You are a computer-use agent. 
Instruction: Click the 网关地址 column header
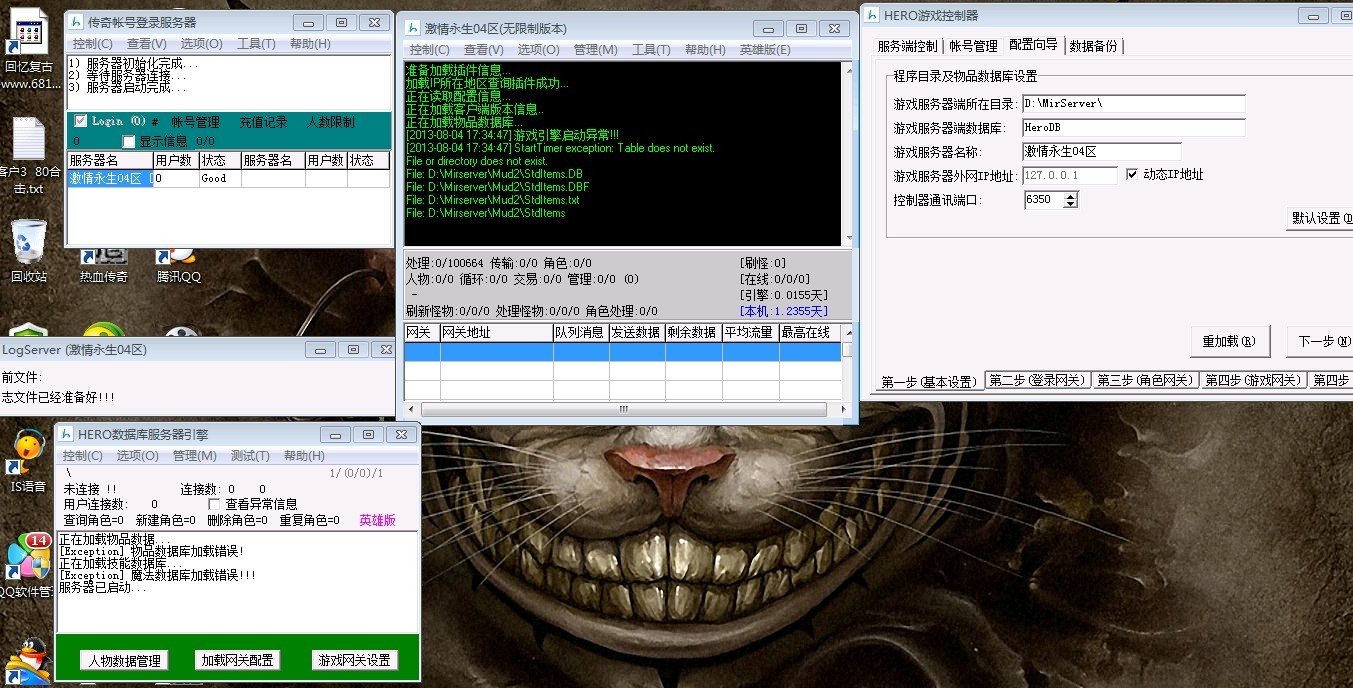coord(496,332)
